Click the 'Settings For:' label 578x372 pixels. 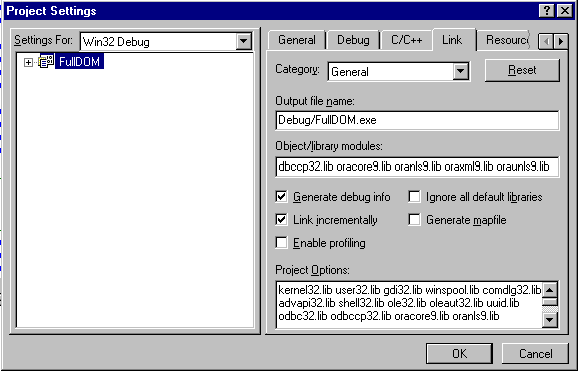tap(43, 40)
